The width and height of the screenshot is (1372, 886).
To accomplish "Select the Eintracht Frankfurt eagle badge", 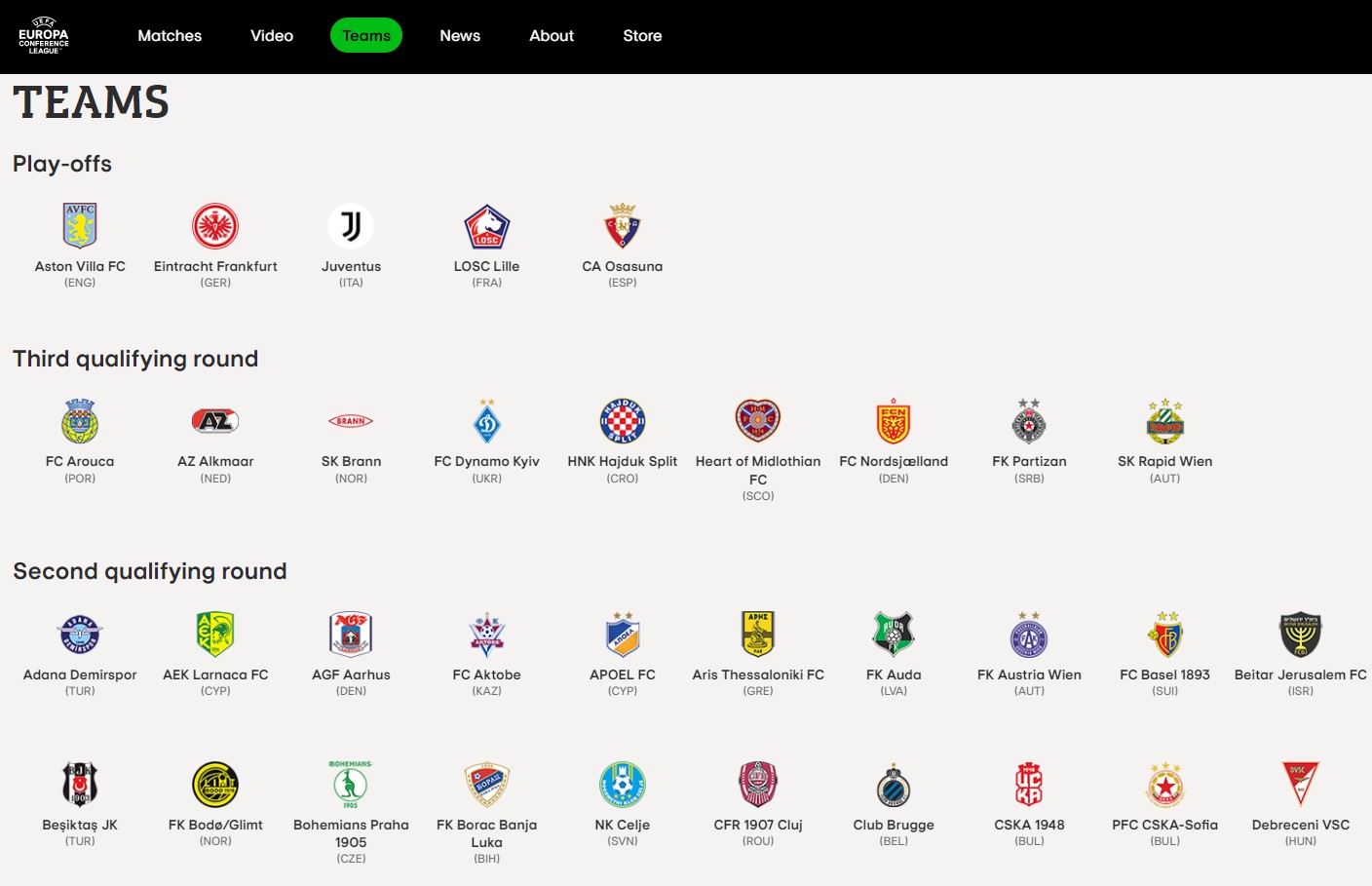I will [215, 226].
